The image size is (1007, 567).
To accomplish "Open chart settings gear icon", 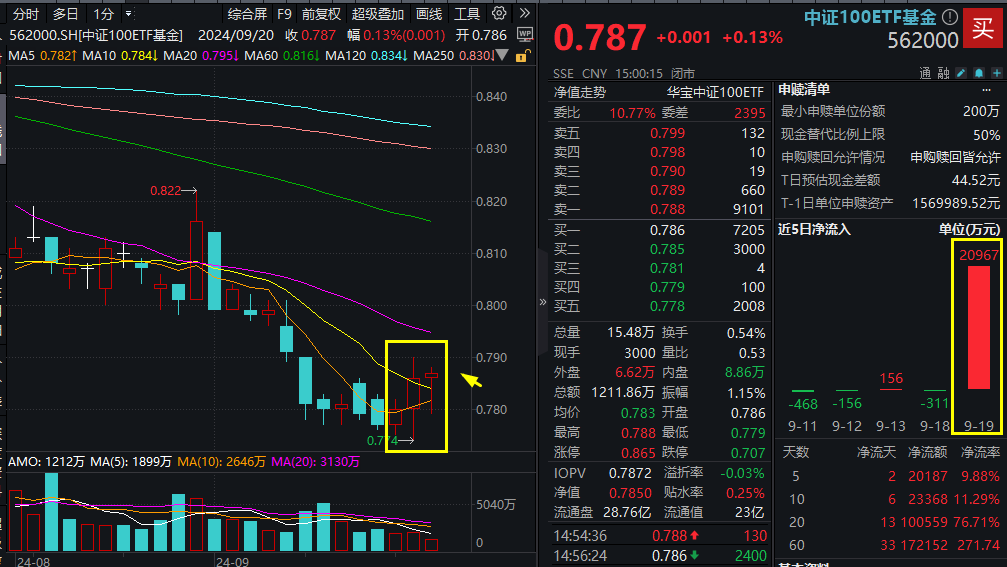I will click(x=499, y=14).
